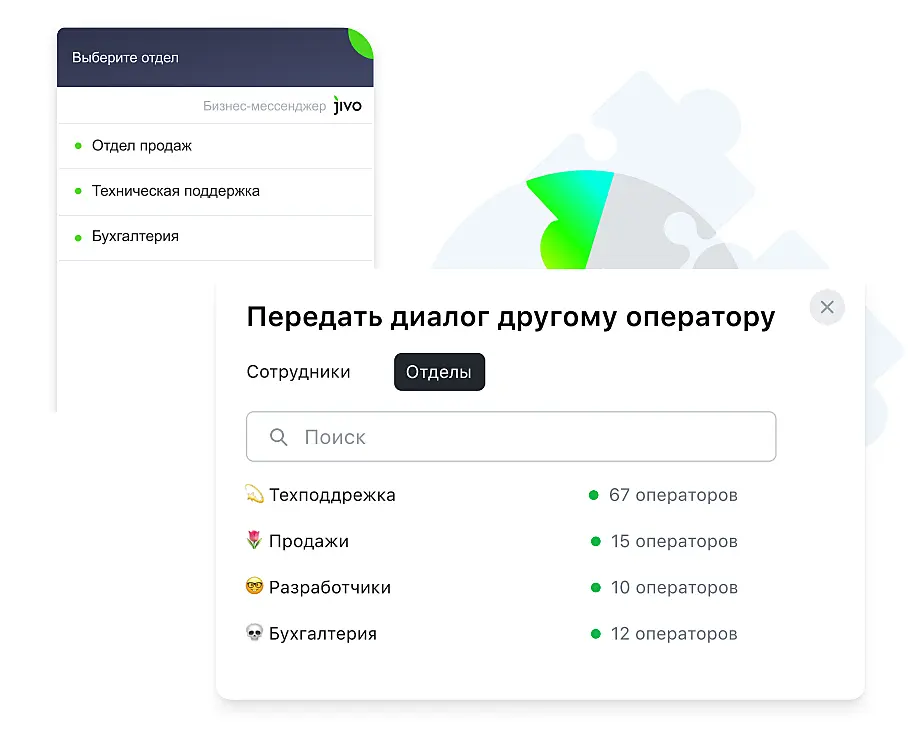The height and width of the screenshot is (731, 914).
Task: Click the green dot beside widget Бухгалтерия
Action: 78,237
